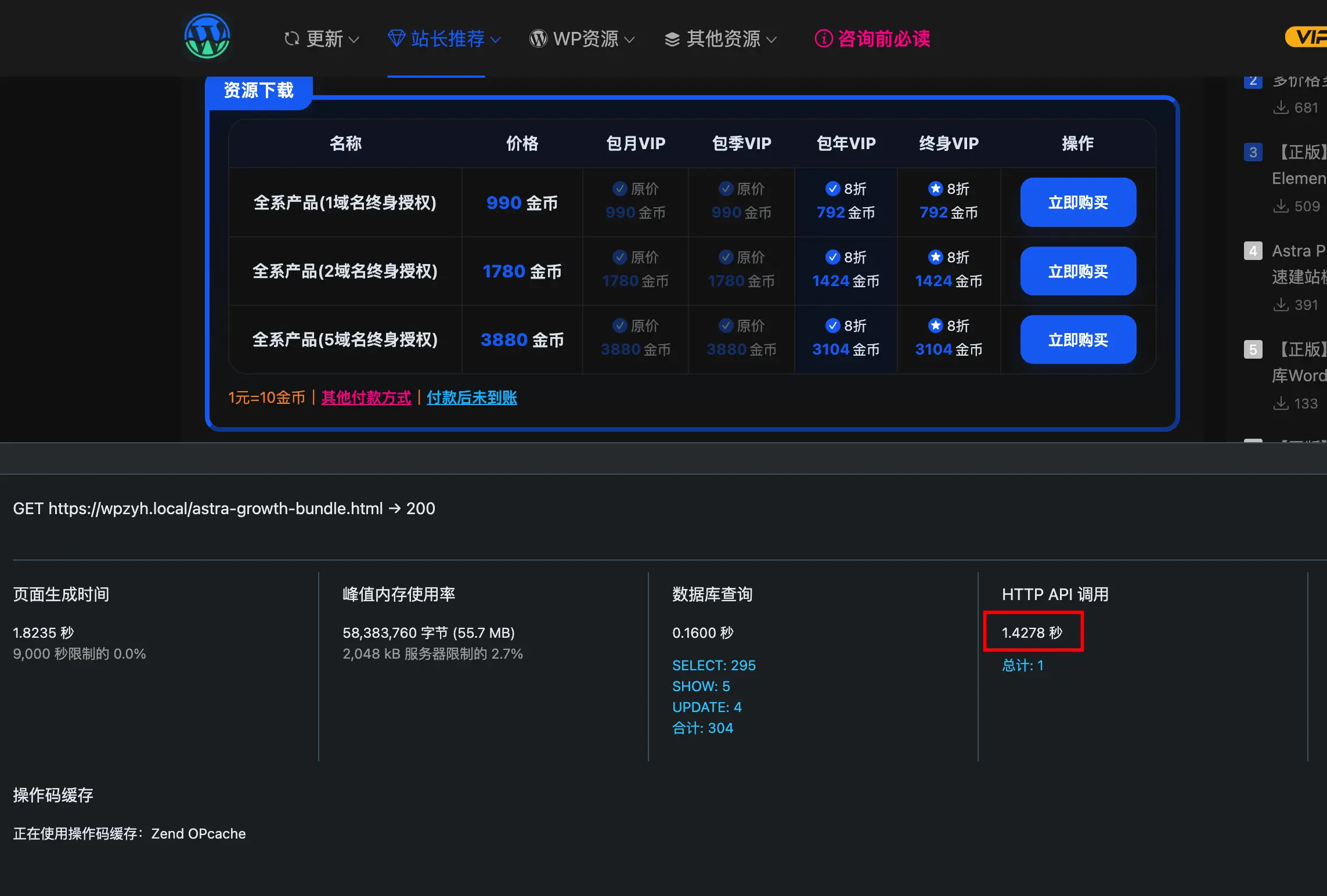
Task: Open the 咨询前必读 link
Action: pos(872,39)
